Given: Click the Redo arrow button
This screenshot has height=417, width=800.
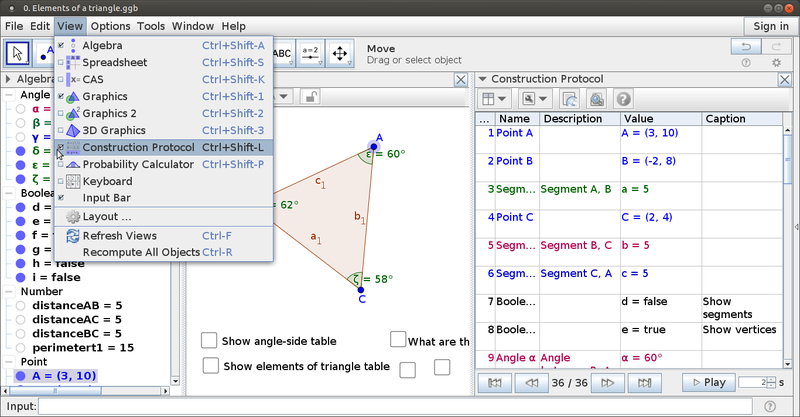Looking at the screenshot, I should pyautogui.click(x=776, y=46).
